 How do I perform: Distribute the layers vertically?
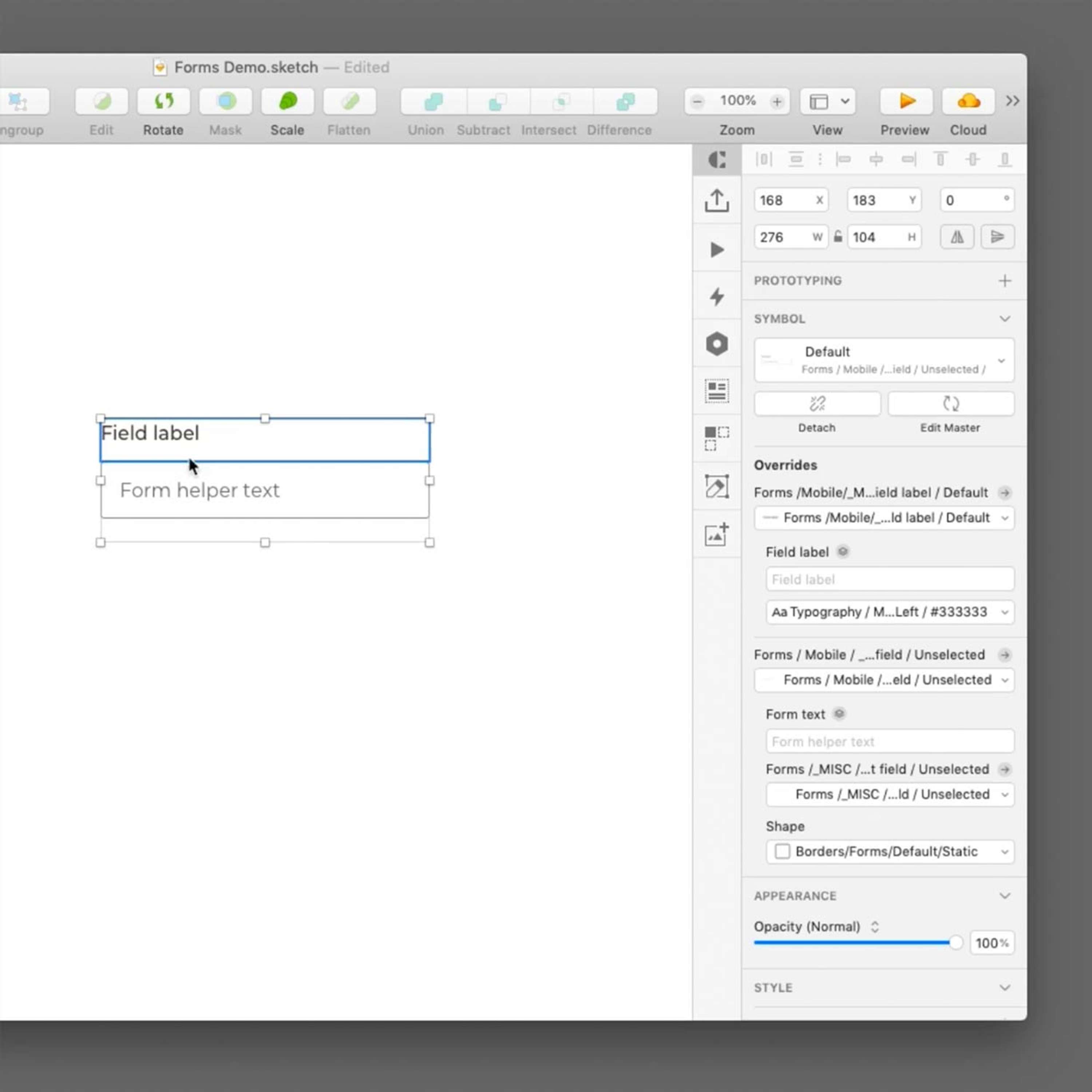tap(796, 159)
